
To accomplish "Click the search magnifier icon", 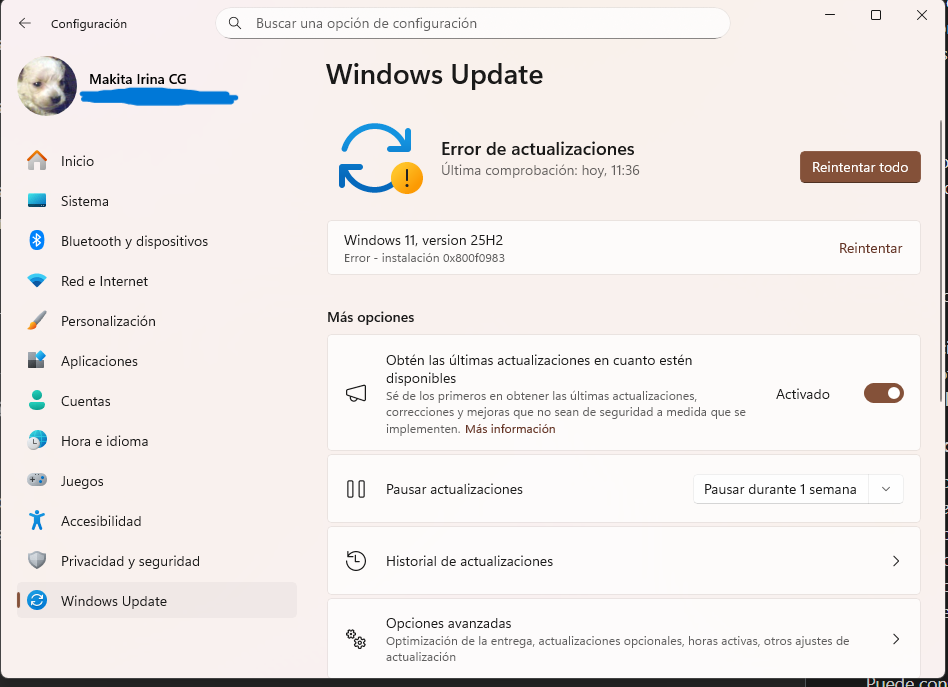I will [x=235, y=24].
